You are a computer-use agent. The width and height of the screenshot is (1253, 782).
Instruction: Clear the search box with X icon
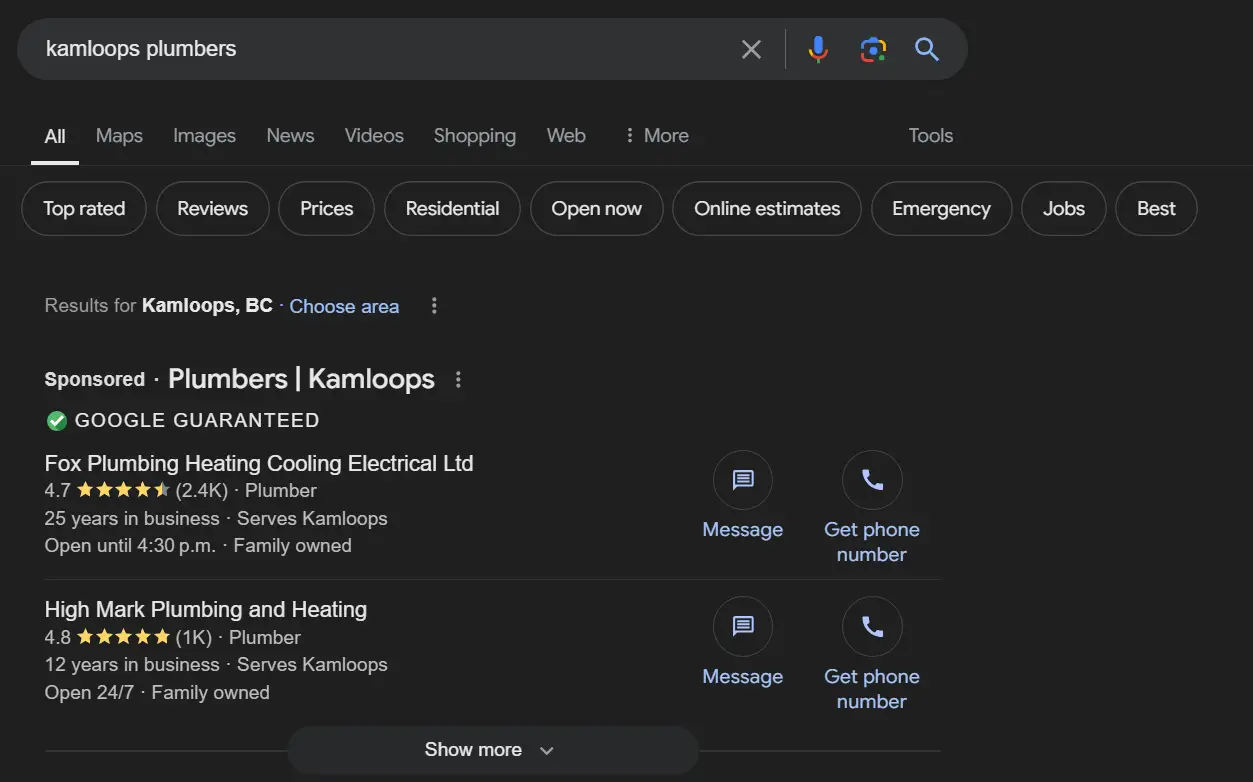click(x=751, y=49)
